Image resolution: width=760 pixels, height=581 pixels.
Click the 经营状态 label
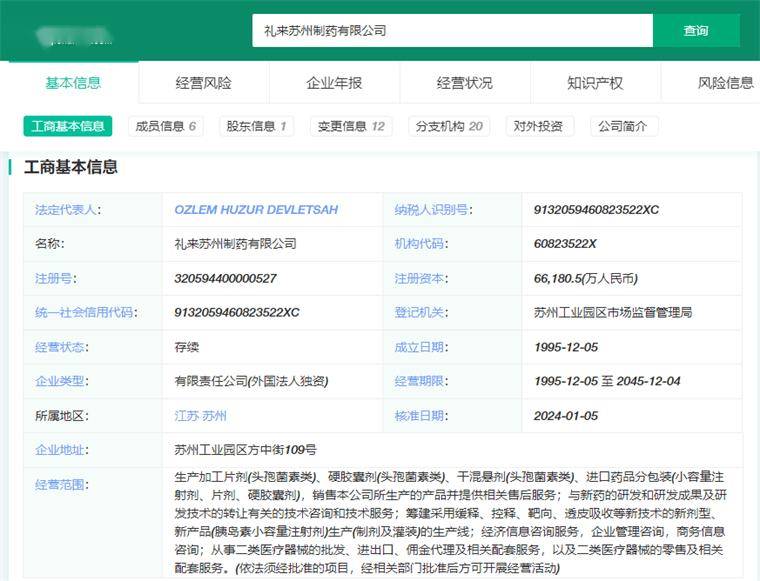62,347
